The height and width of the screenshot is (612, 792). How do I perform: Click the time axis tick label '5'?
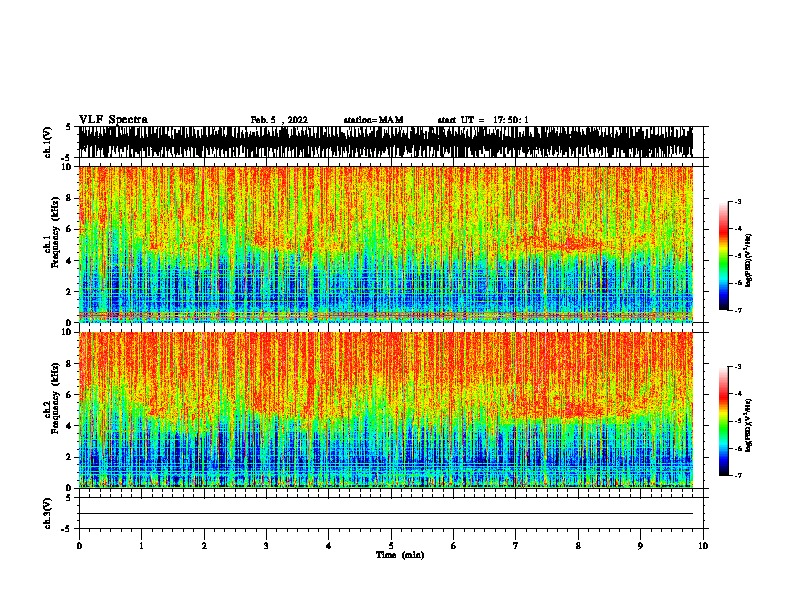[391, 546]
